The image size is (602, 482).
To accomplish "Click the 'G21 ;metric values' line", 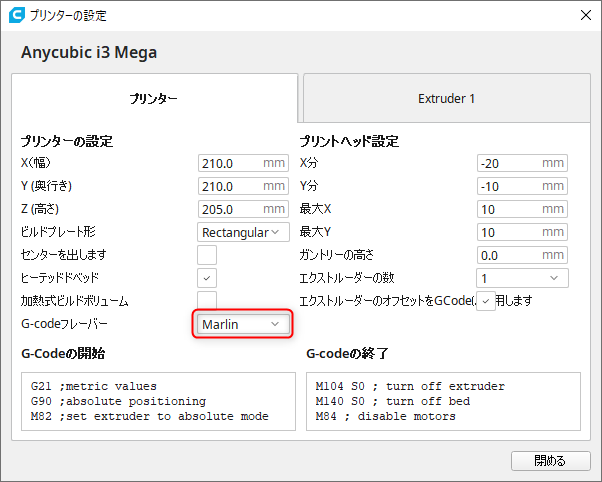I will tap(94, 386).
